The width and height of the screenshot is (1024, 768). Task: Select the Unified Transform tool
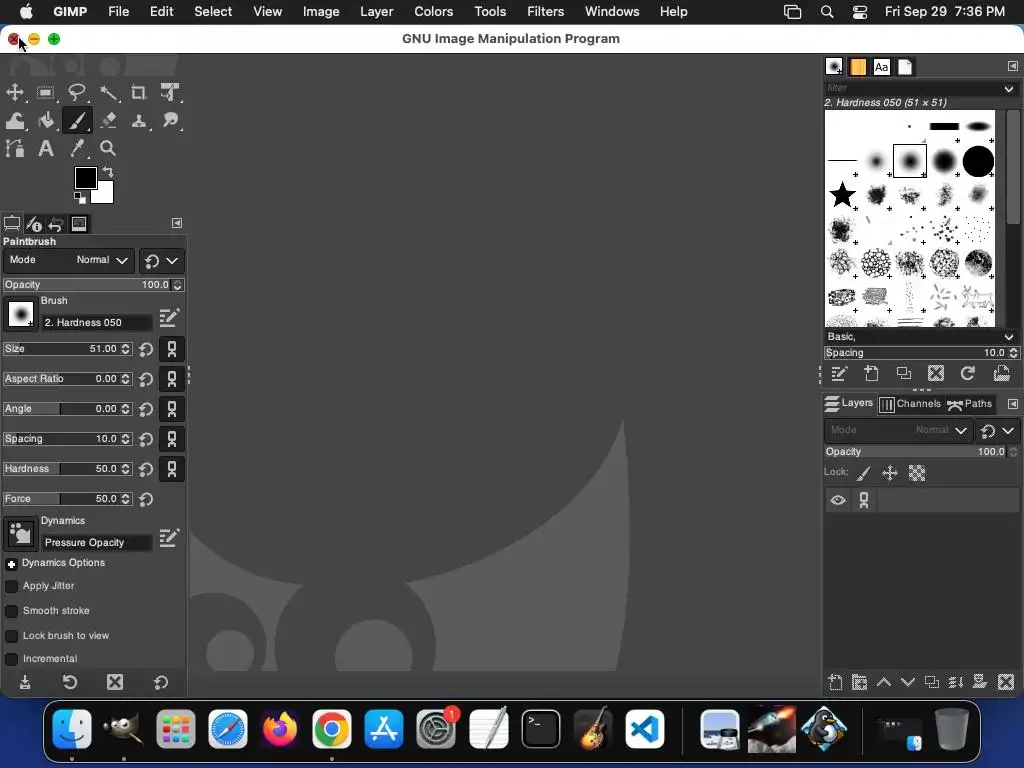click(x=170, y=92)
